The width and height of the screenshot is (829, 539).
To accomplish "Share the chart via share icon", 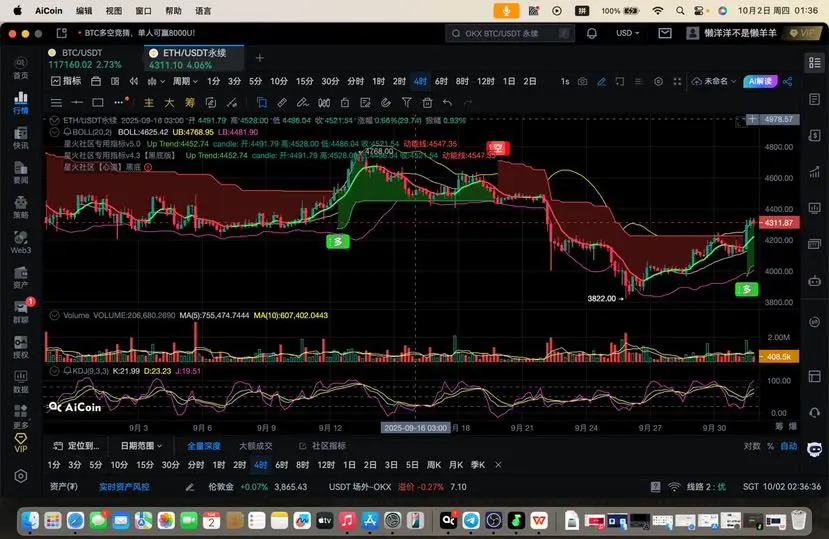I will point(788,81).
